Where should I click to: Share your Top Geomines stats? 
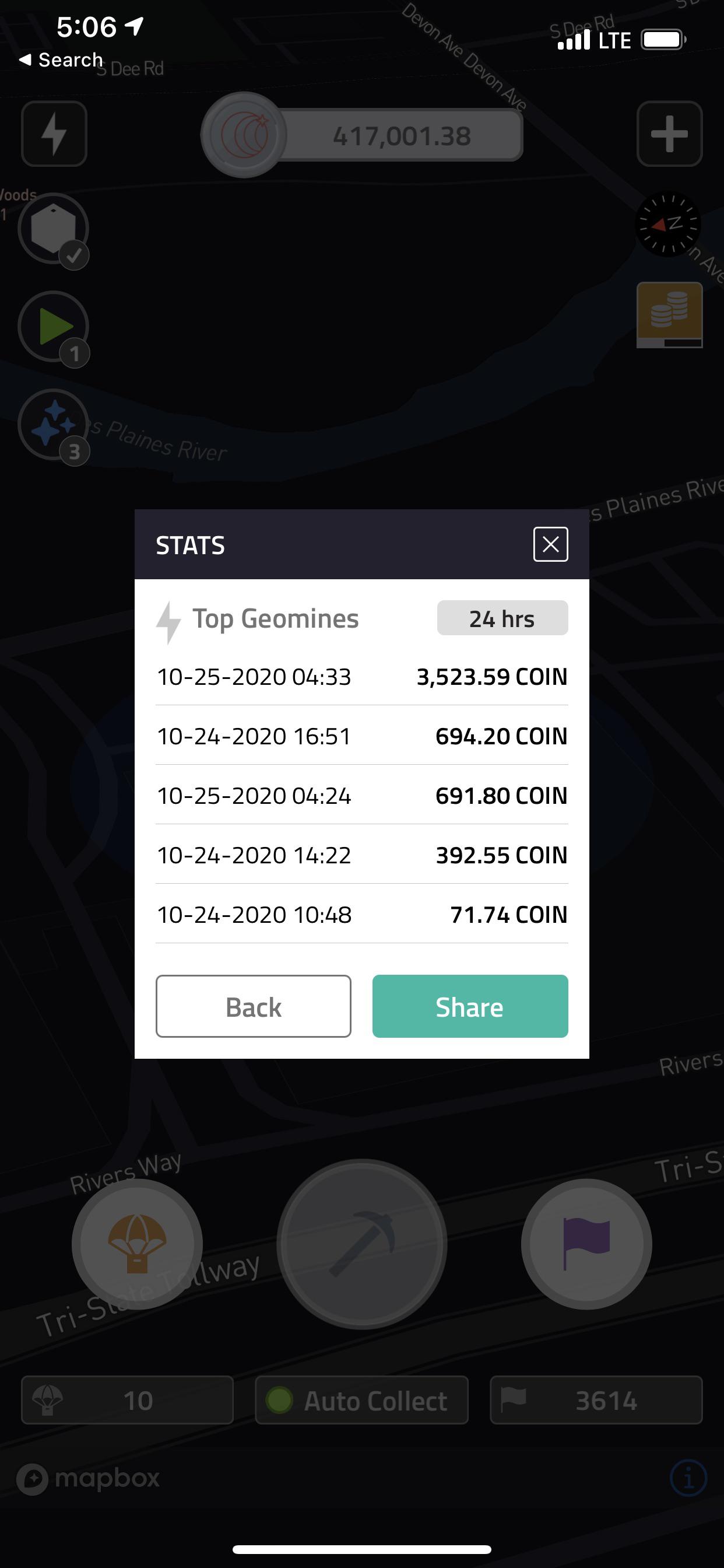pos(469,1006)
